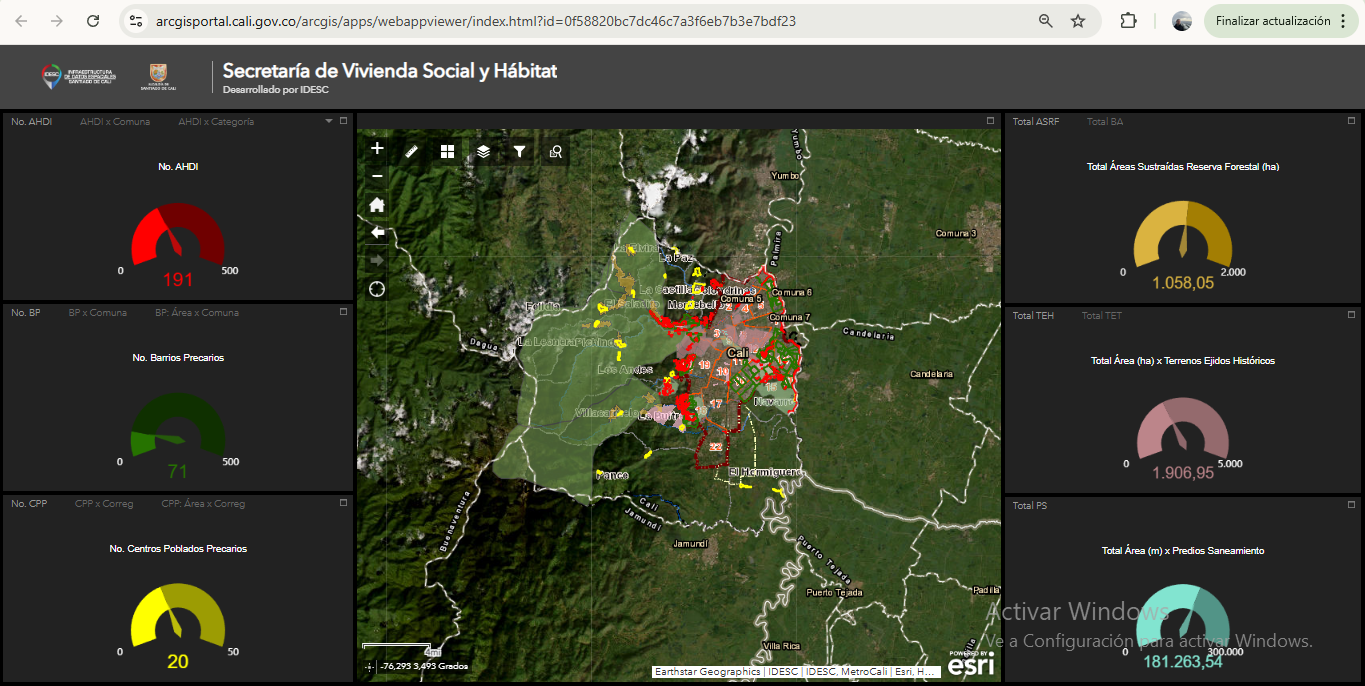
Task: Select the BP: Área x Comuna tab
Action: [x=197, y=313]
